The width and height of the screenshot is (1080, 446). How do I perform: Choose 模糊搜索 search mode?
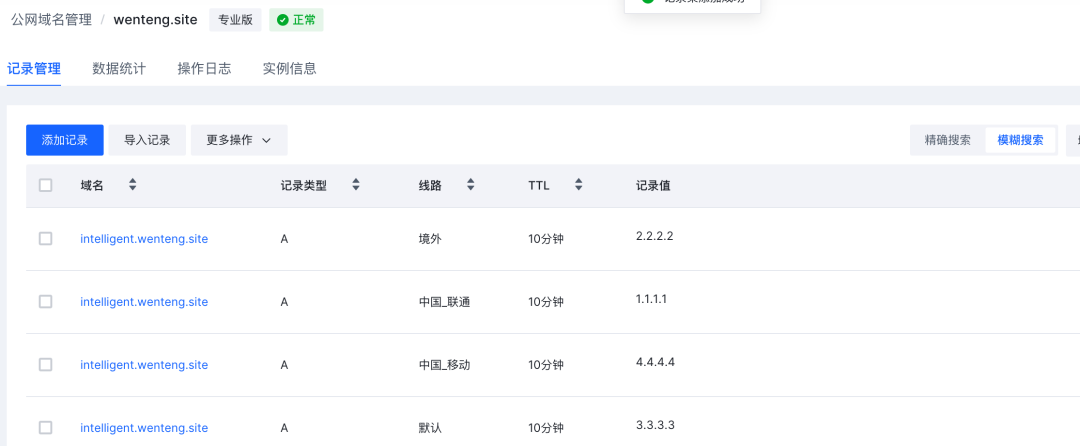(1020, 140)
